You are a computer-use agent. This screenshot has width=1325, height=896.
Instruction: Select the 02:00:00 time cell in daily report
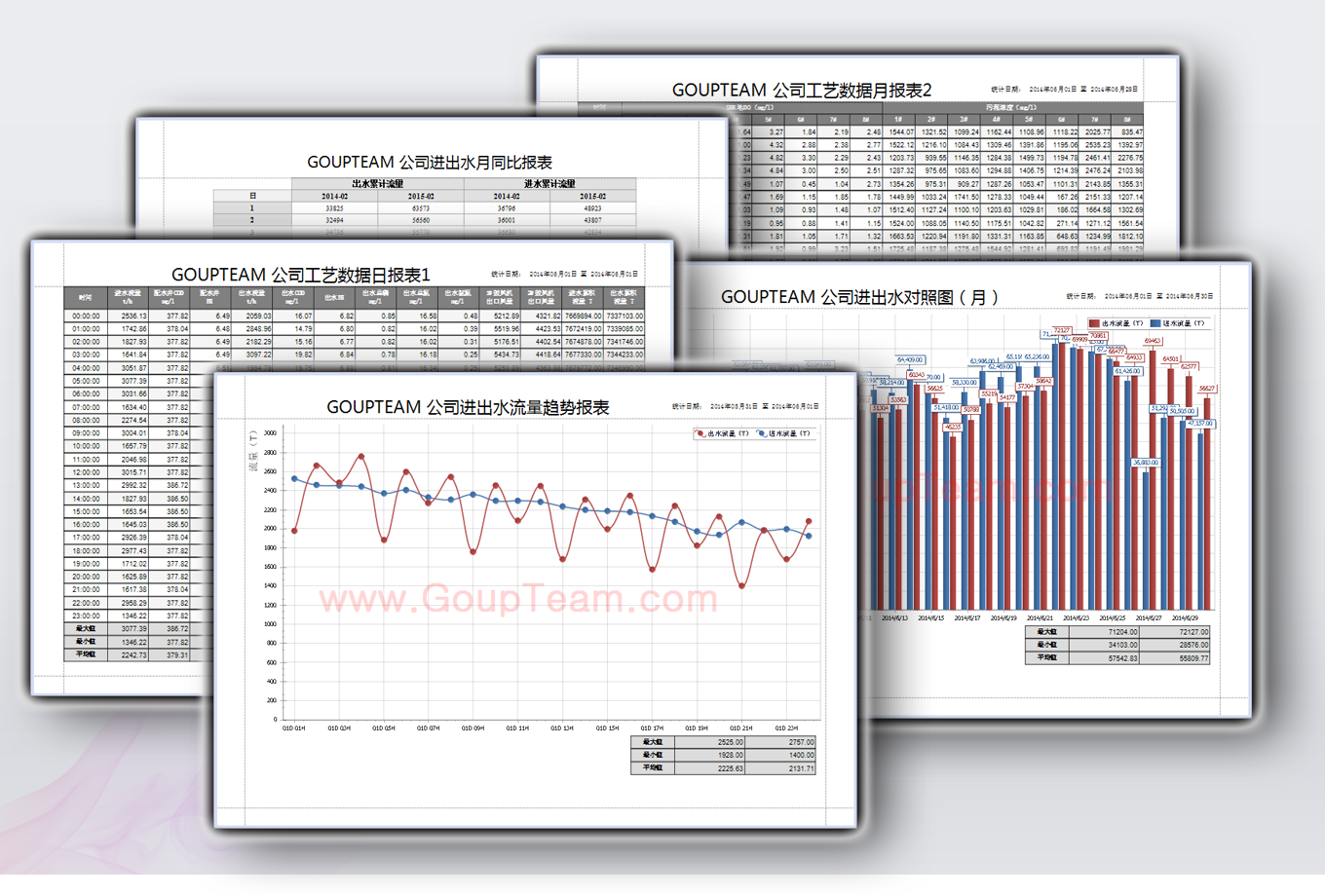[86, 342]
